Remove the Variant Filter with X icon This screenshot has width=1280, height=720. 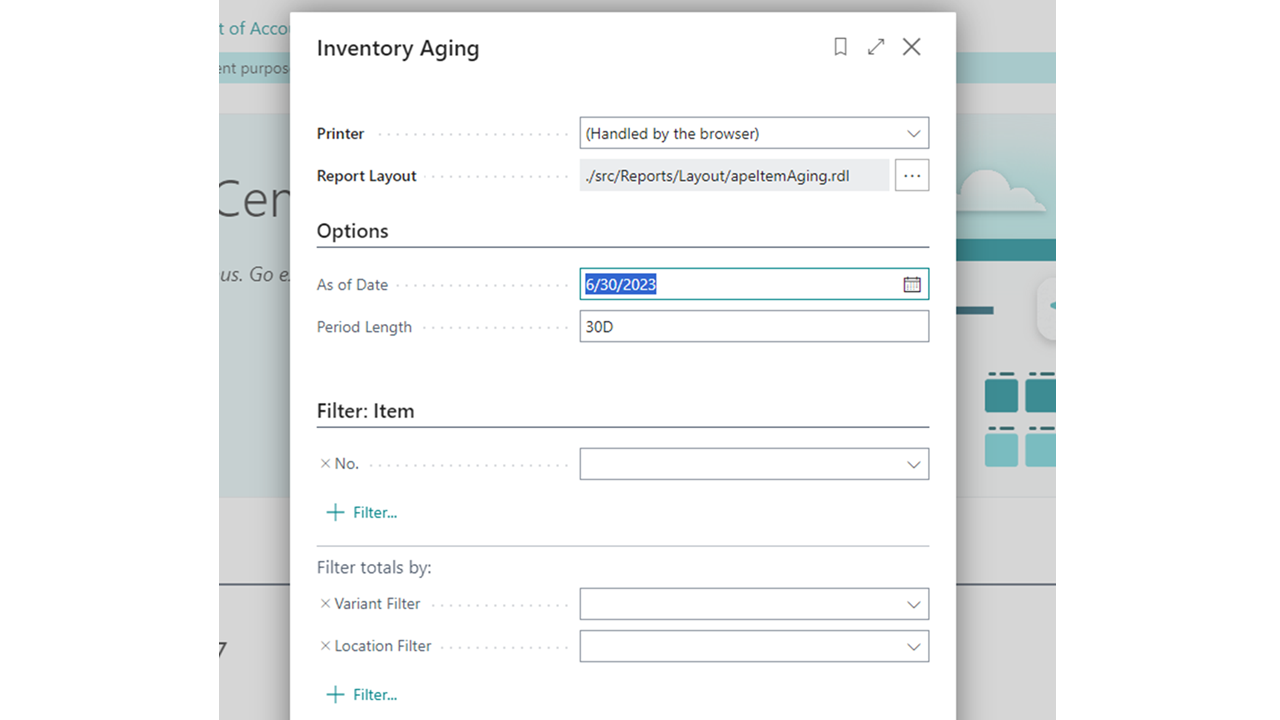[325, 604]
